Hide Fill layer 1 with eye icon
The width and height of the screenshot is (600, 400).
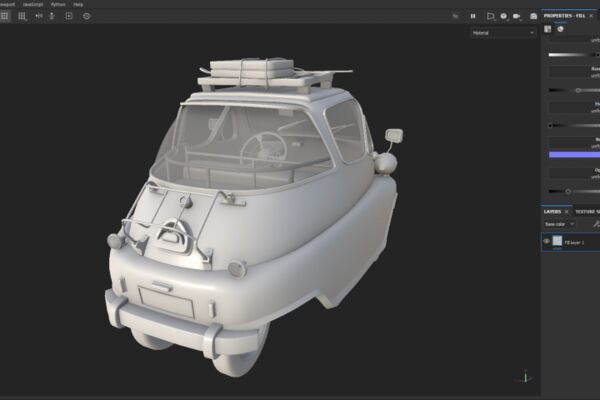(546, 241)
